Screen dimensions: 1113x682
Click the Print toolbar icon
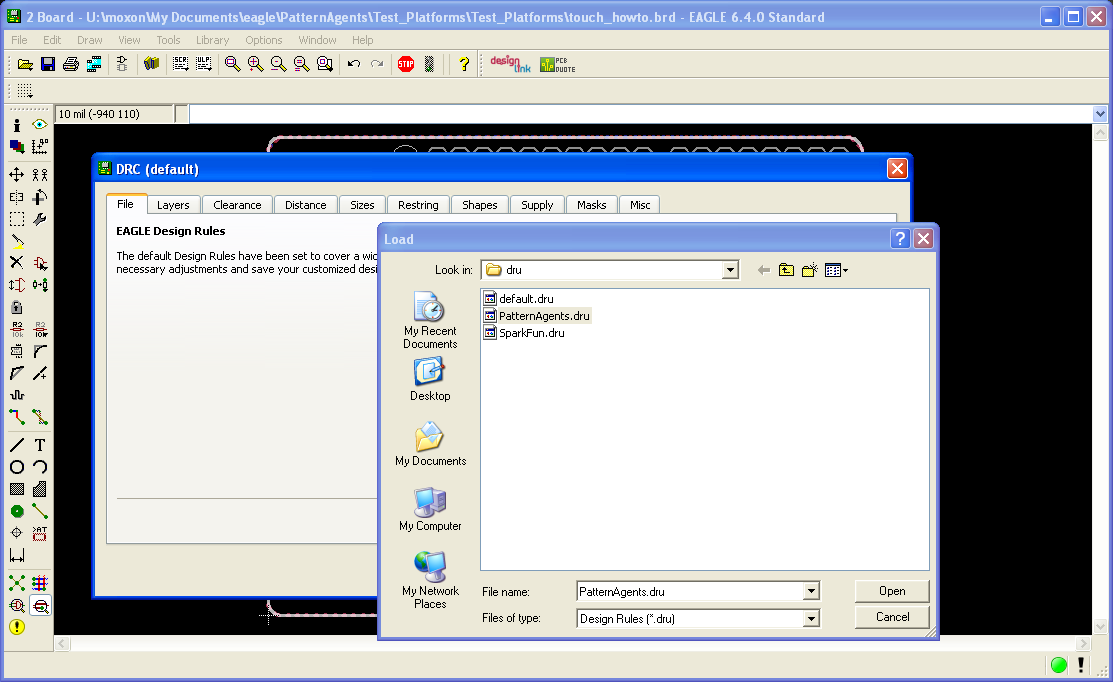click(x=71, y=65)
